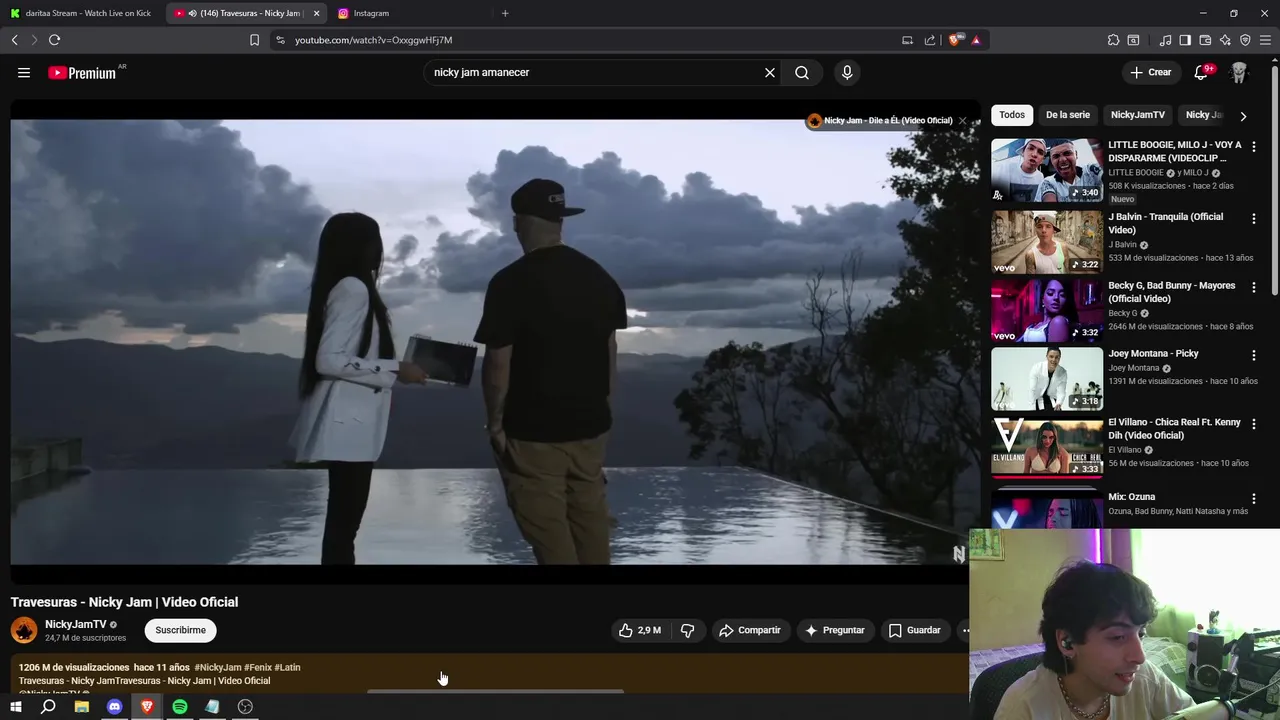Open options for Little Boogie Voy a Dispararme
This screenshot has height=720, width=1280.
pyautogui.click(x=1254, y=146)
